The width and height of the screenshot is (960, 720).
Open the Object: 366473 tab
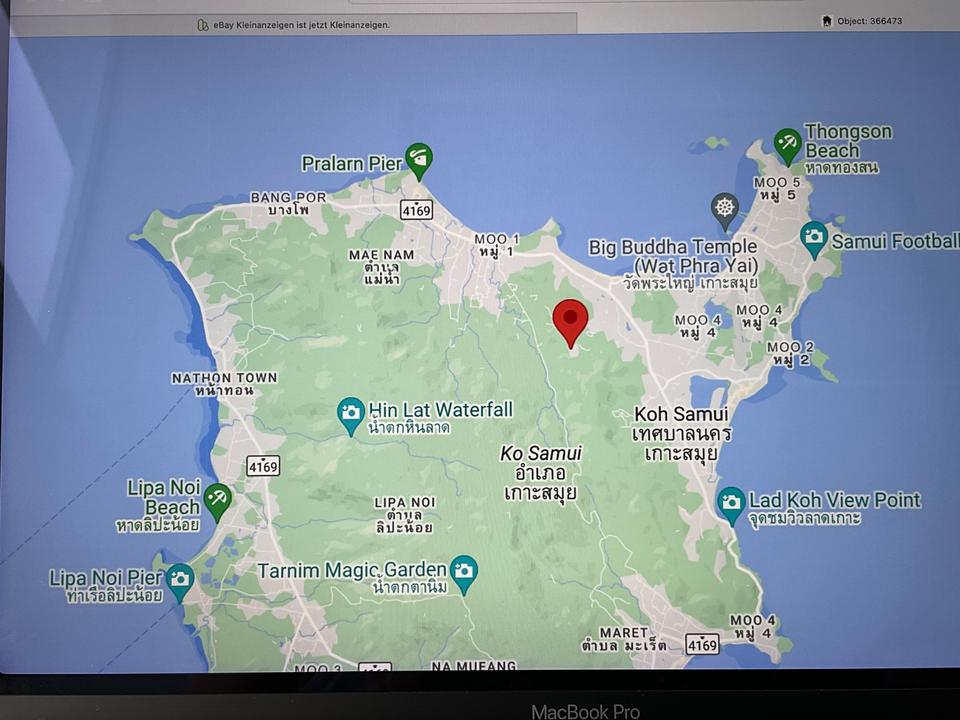(862, 21)
